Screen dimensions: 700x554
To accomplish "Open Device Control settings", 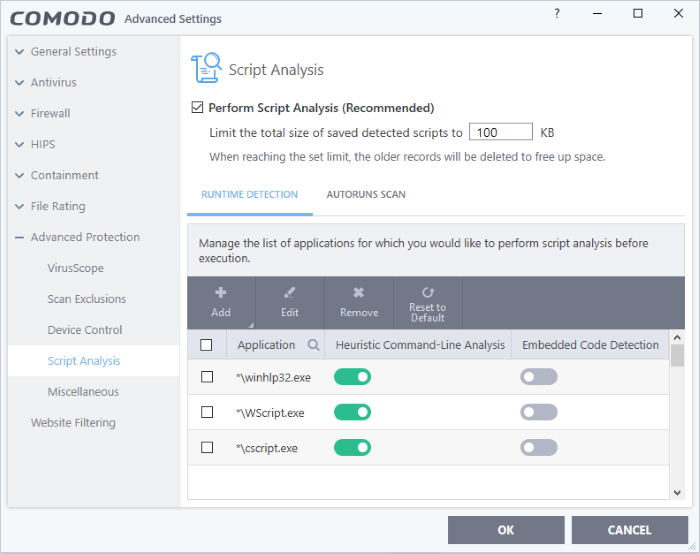I will pos(85,330).
